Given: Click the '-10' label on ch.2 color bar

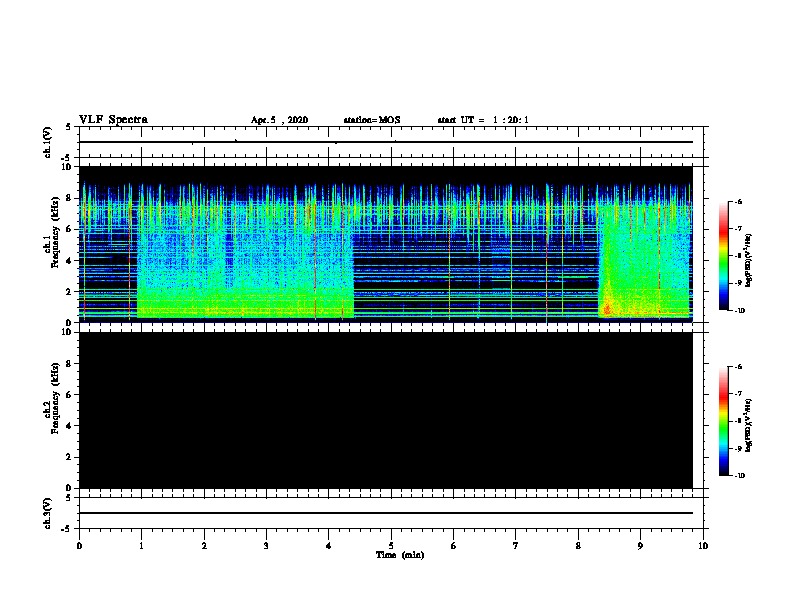Looking at the screenshot, I should point(739,476).
